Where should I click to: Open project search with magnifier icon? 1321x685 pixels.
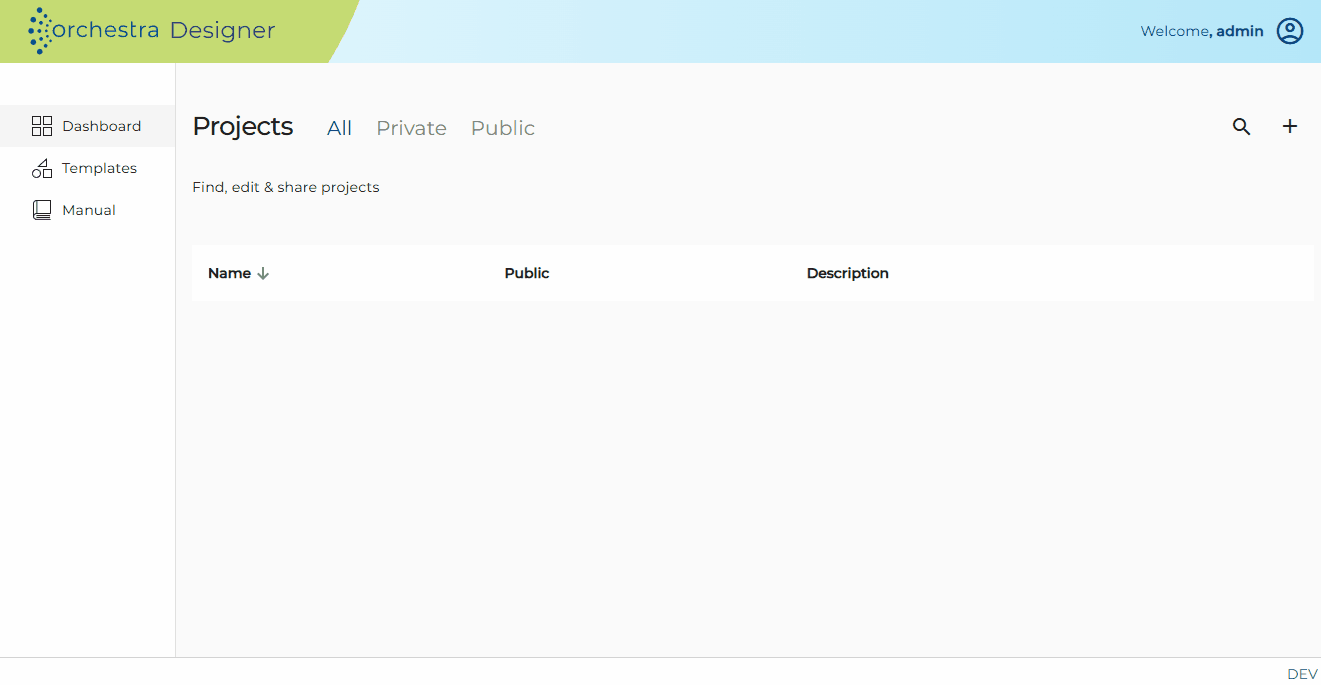(1241, 127)
